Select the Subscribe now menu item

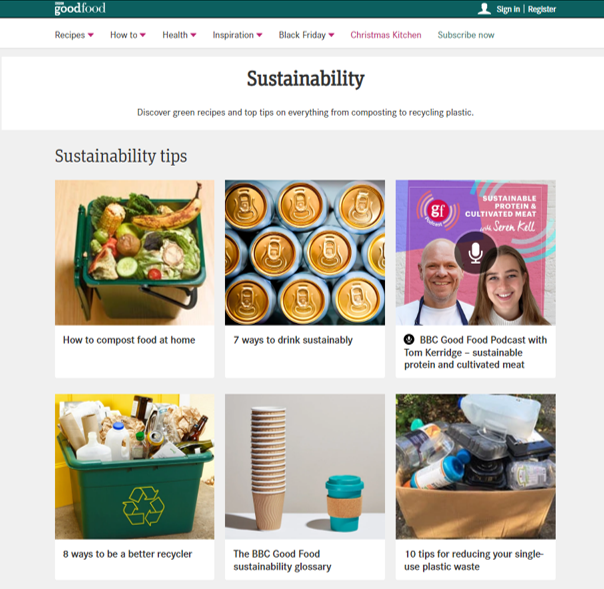coord(466,35)
